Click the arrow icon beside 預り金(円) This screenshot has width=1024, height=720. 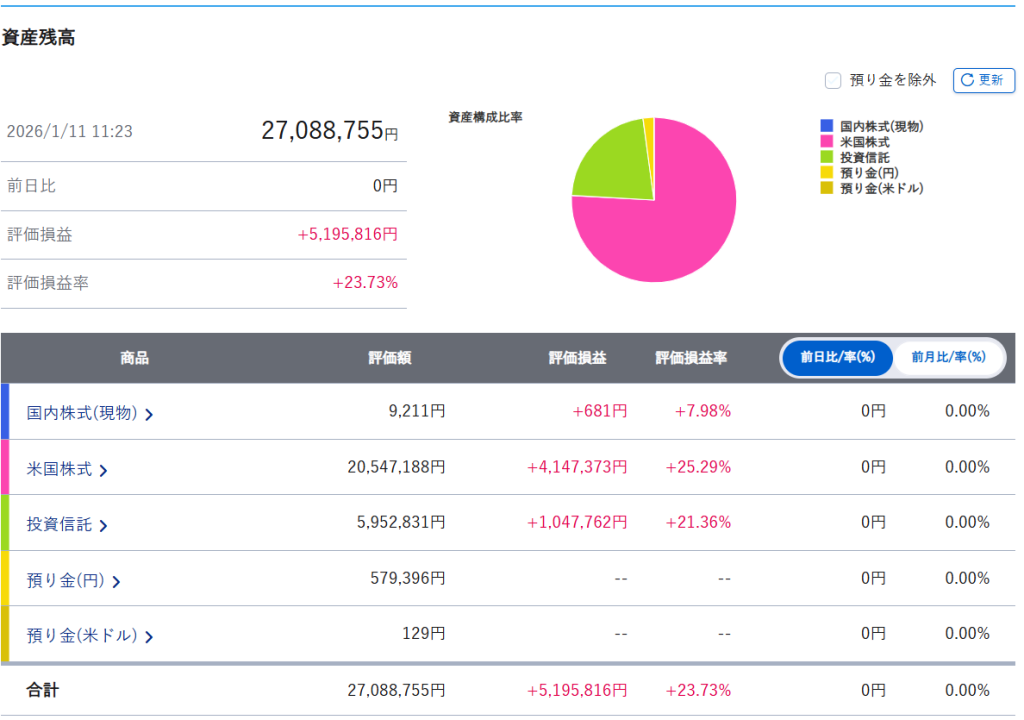click(117, 581)
